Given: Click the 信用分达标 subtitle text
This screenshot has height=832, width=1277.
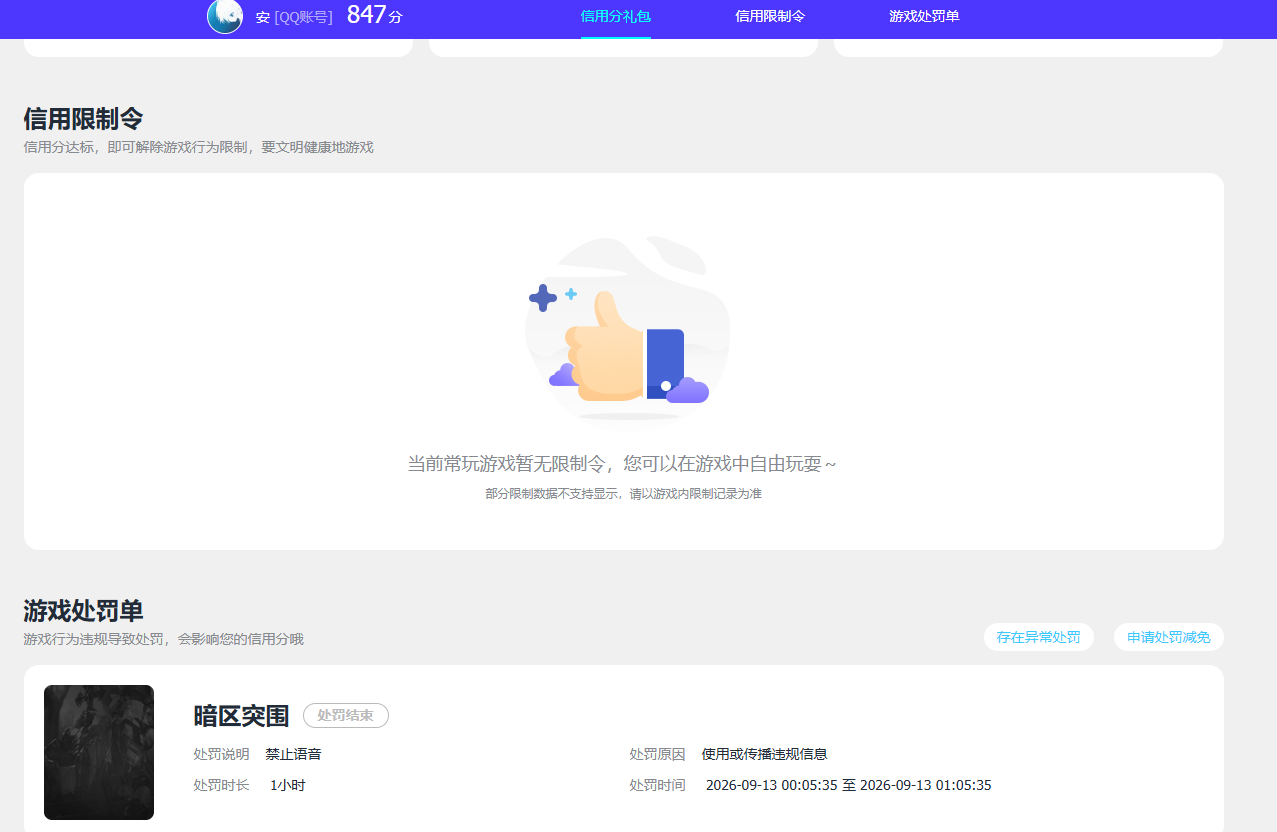Looking at the screenshot, I should click(x=199, y=147).
